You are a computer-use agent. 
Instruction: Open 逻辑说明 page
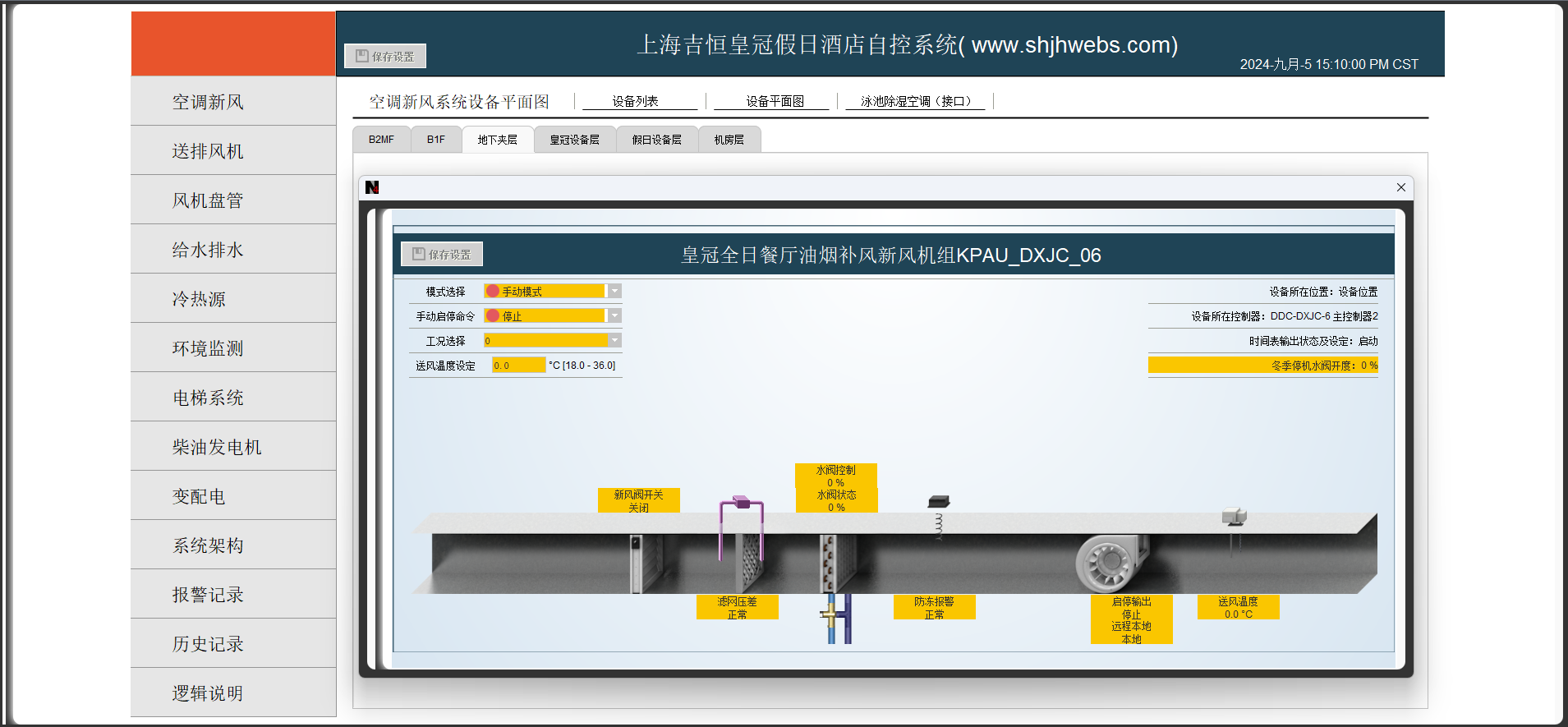tap(233, 692)
